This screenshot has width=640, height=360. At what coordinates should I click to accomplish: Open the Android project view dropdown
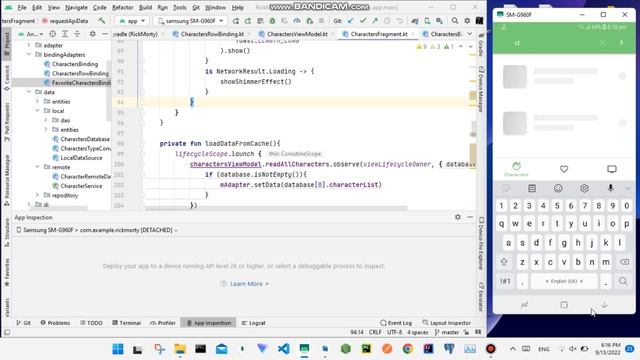[x=31, y=34]
